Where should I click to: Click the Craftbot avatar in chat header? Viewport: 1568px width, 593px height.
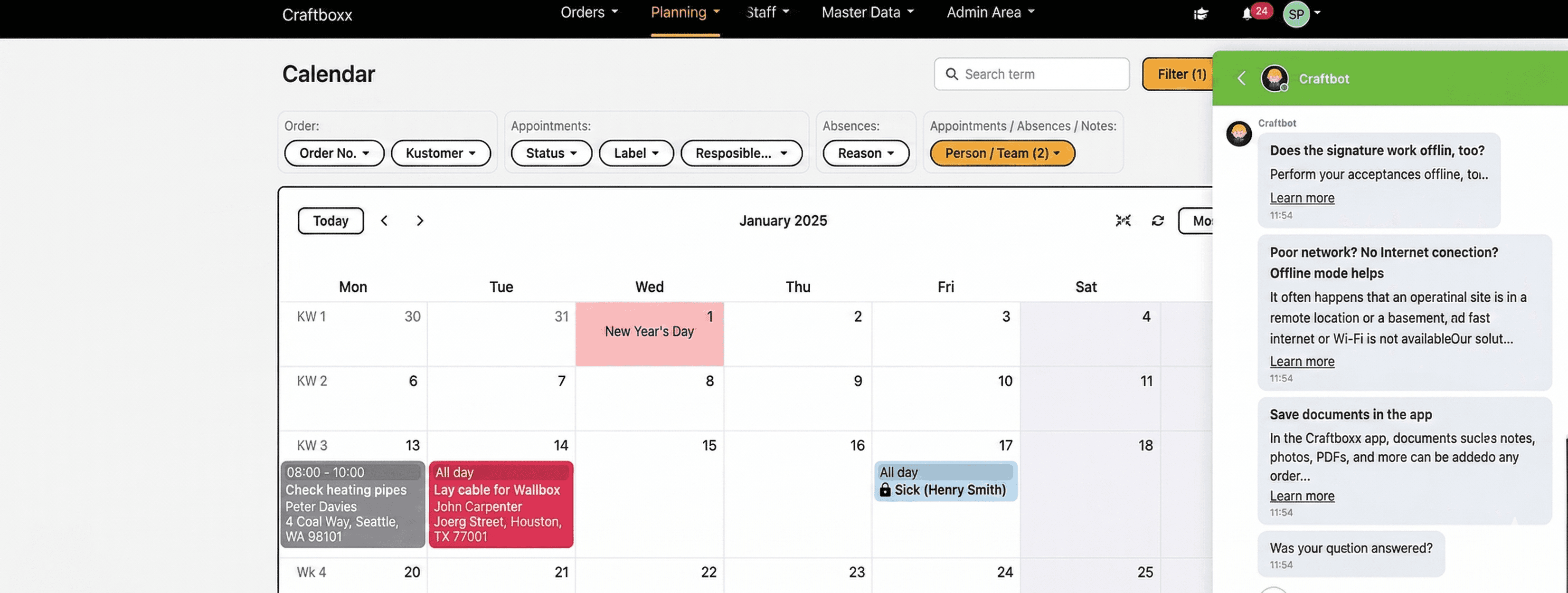1275,78
